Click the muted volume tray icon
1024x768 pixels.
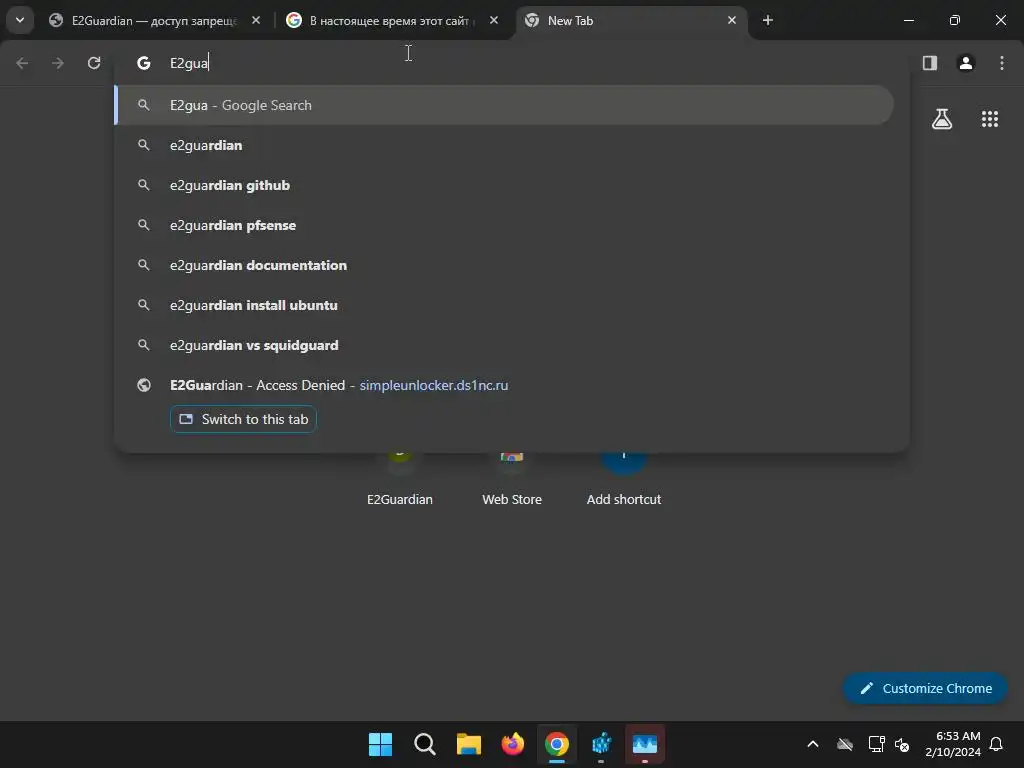903,744
